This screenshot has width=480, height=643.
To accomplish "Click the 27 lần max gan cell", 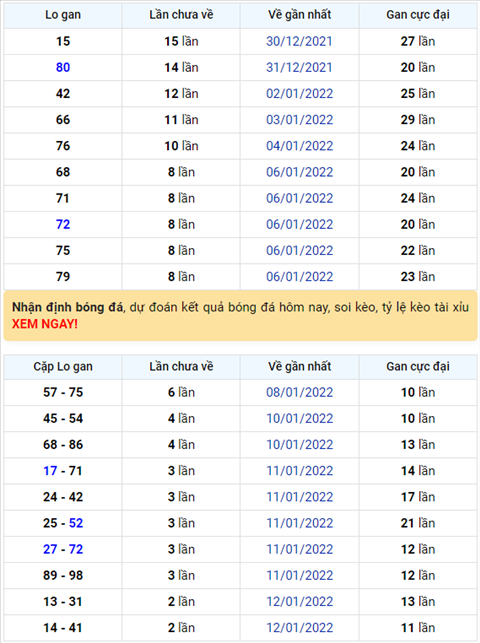I will coord(418,41).
